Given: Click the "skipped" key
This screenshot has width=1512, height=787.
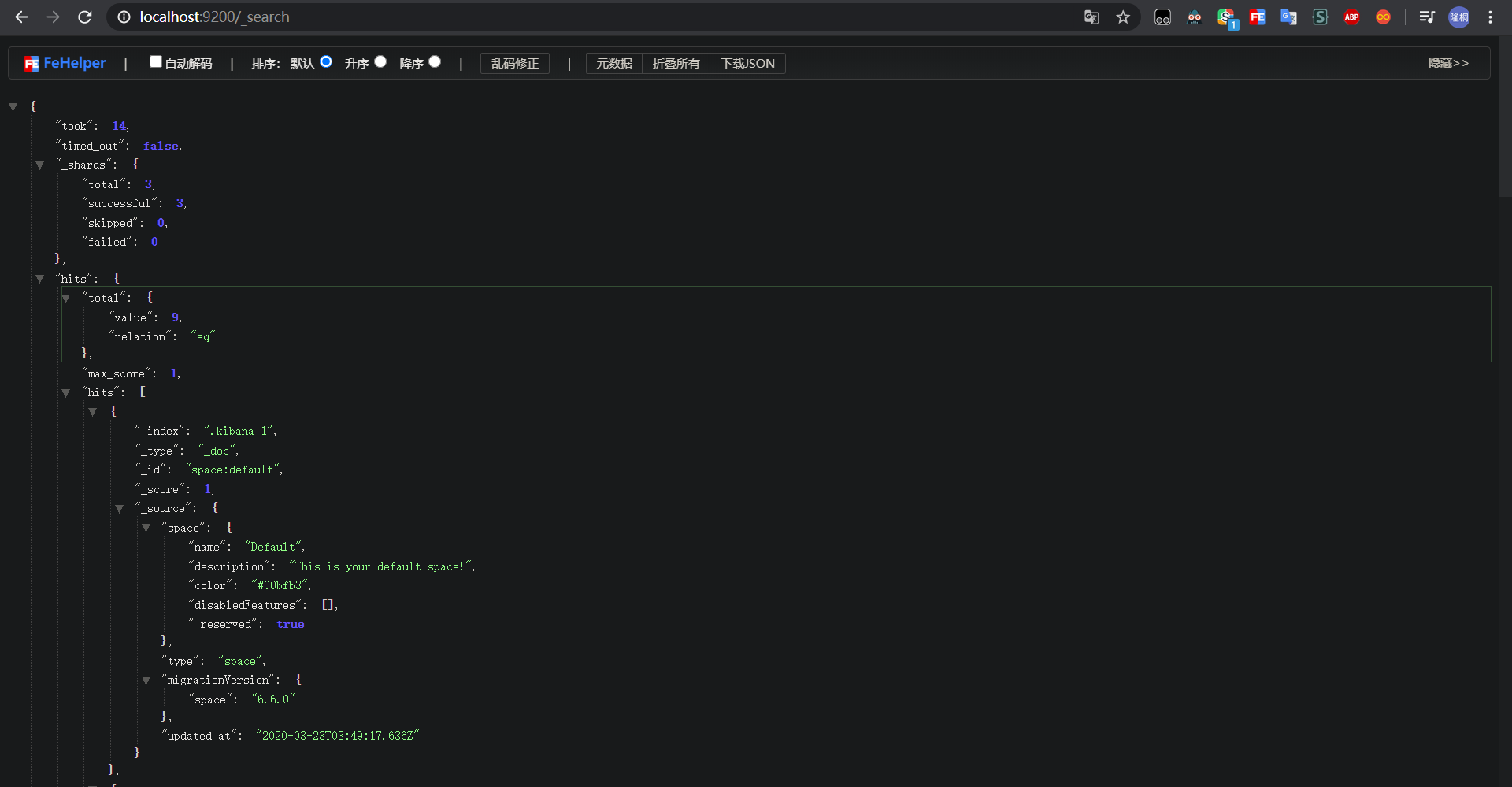Looking at the screenshot, I should click(110, 223).
